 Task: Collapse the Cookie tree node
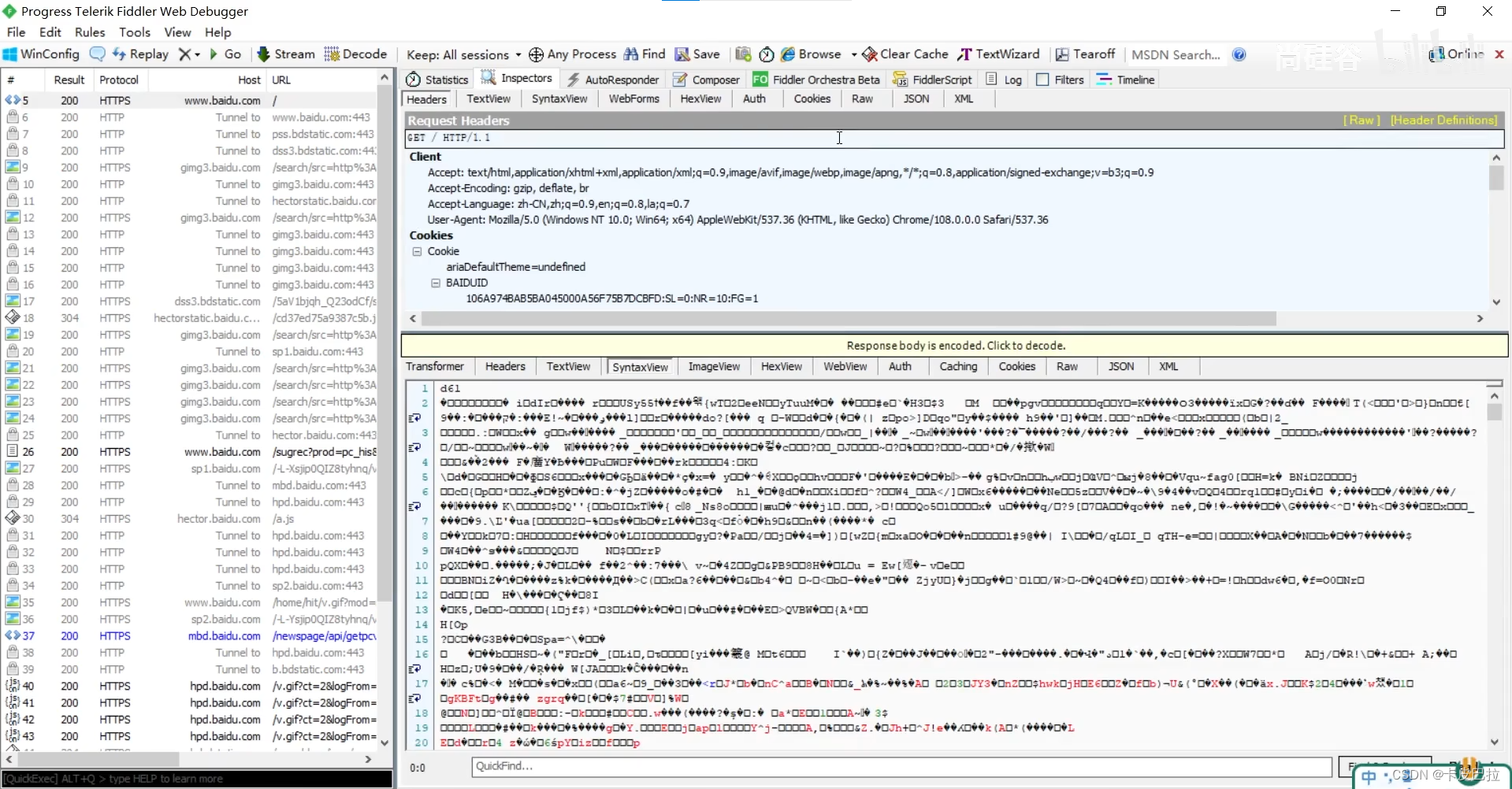[417, 251]
